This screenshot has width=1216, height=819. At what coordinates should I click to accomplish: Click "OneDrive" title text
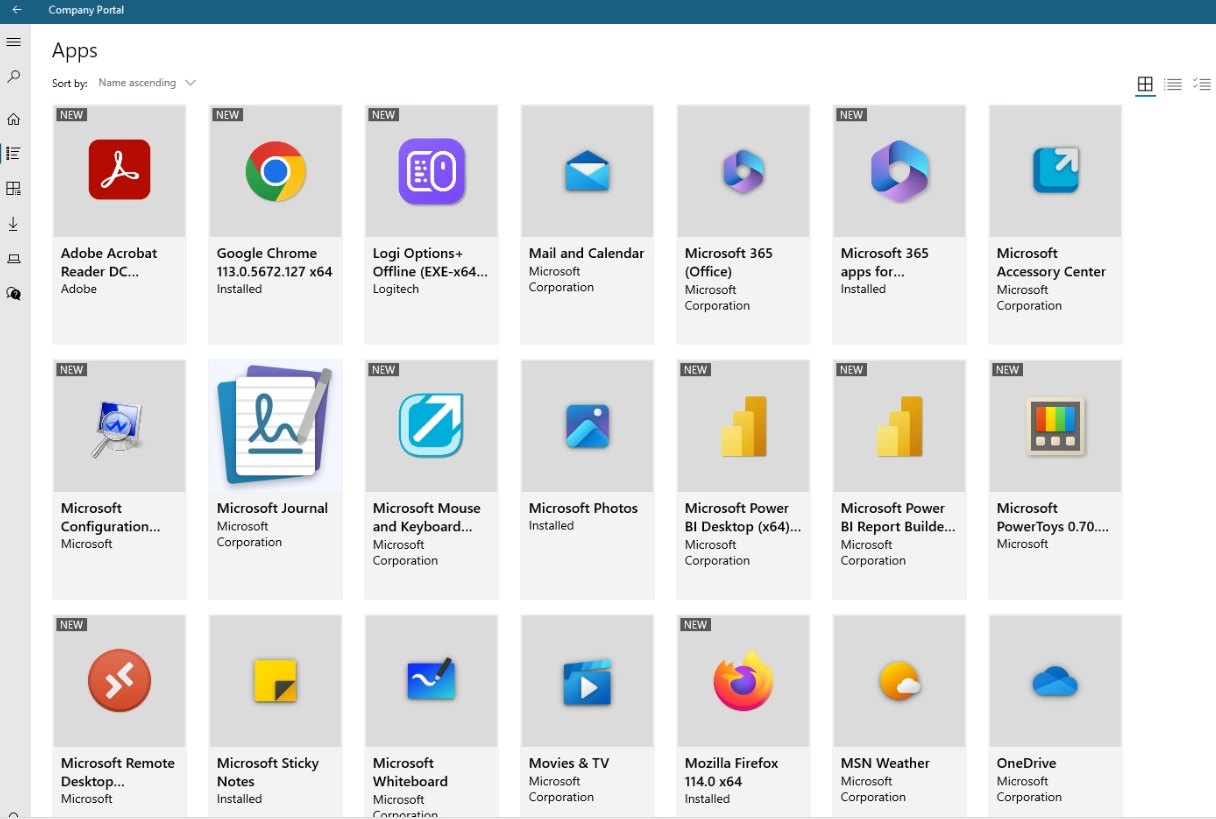pos(1027,763)
